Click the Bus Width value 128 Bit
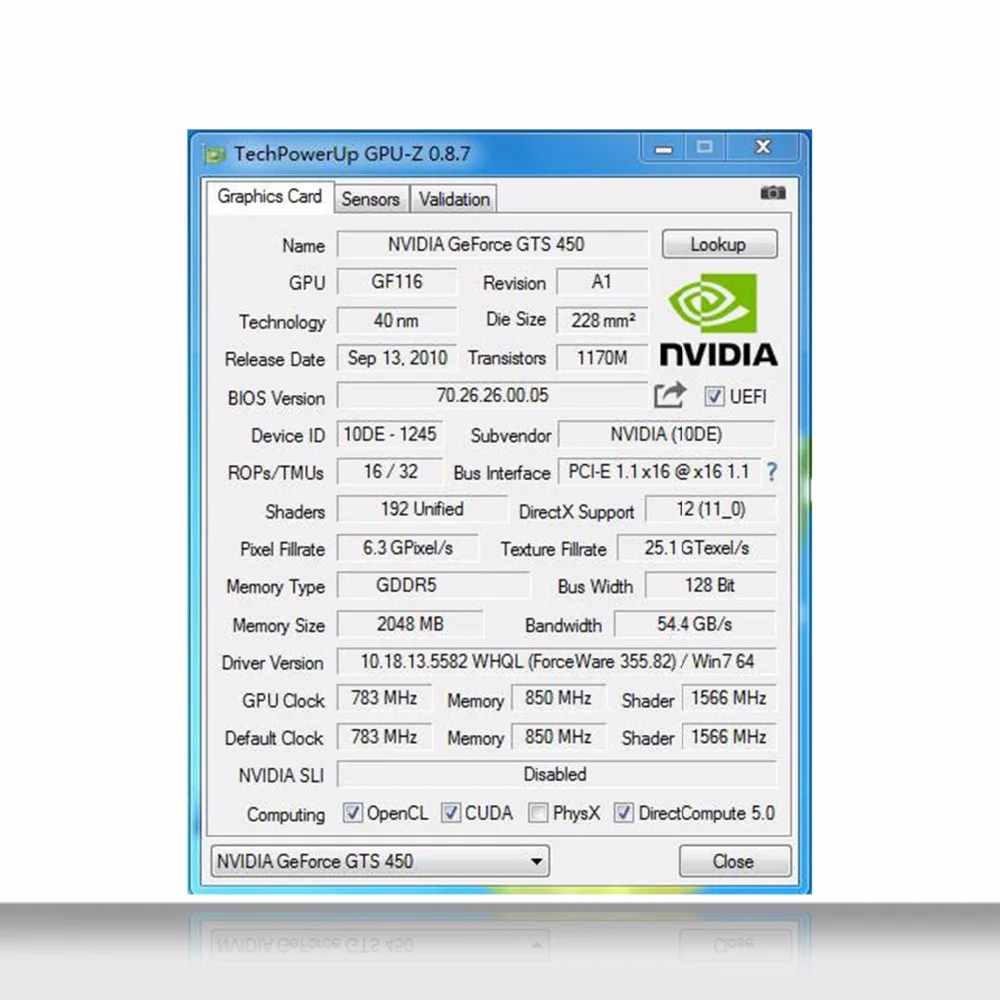 pos(711,585)
